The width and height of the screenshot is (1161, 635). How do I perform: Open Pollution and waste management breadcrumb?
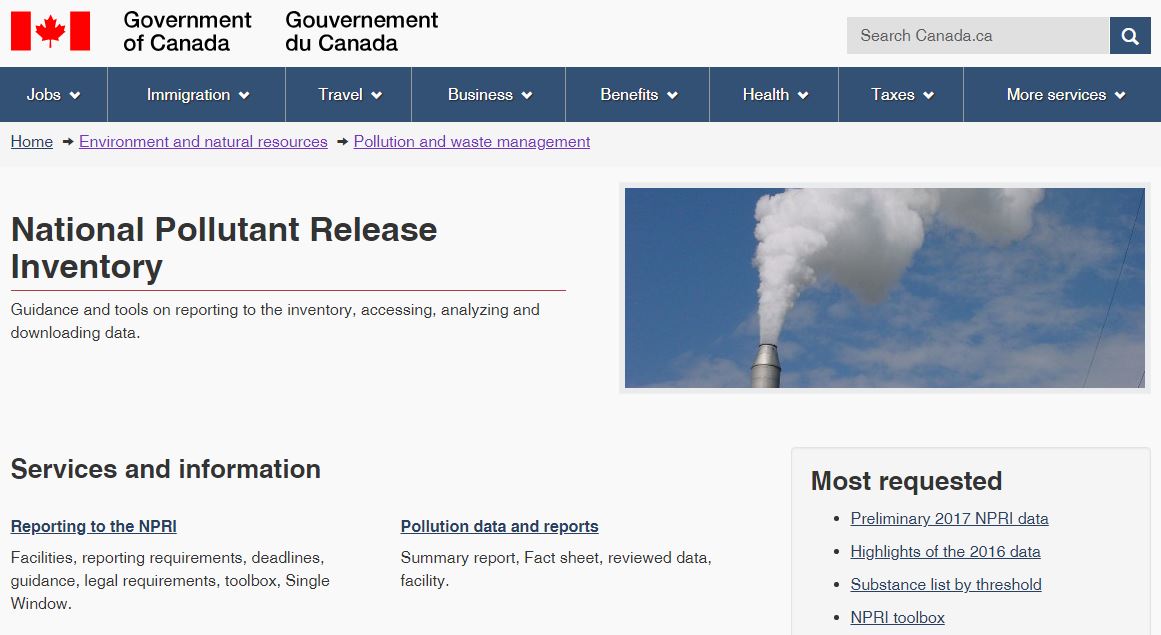472,142
